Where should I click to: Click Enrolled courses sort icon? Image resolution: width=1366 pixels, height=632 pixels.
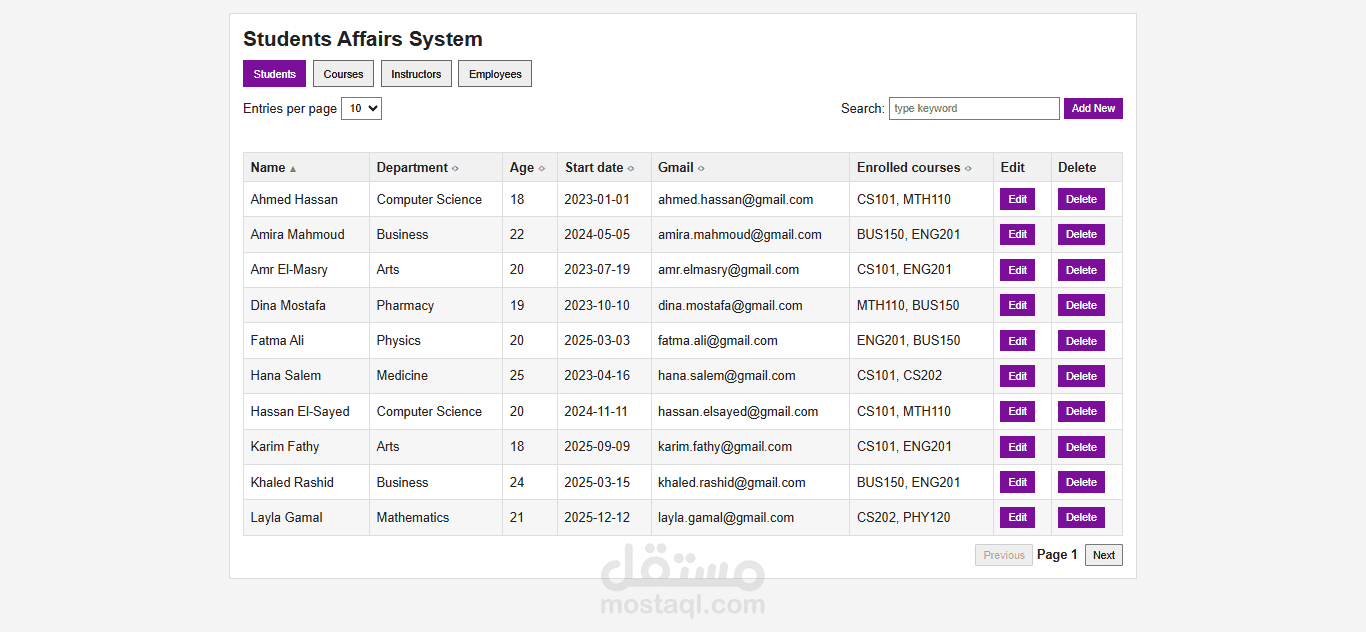point(968,168)
